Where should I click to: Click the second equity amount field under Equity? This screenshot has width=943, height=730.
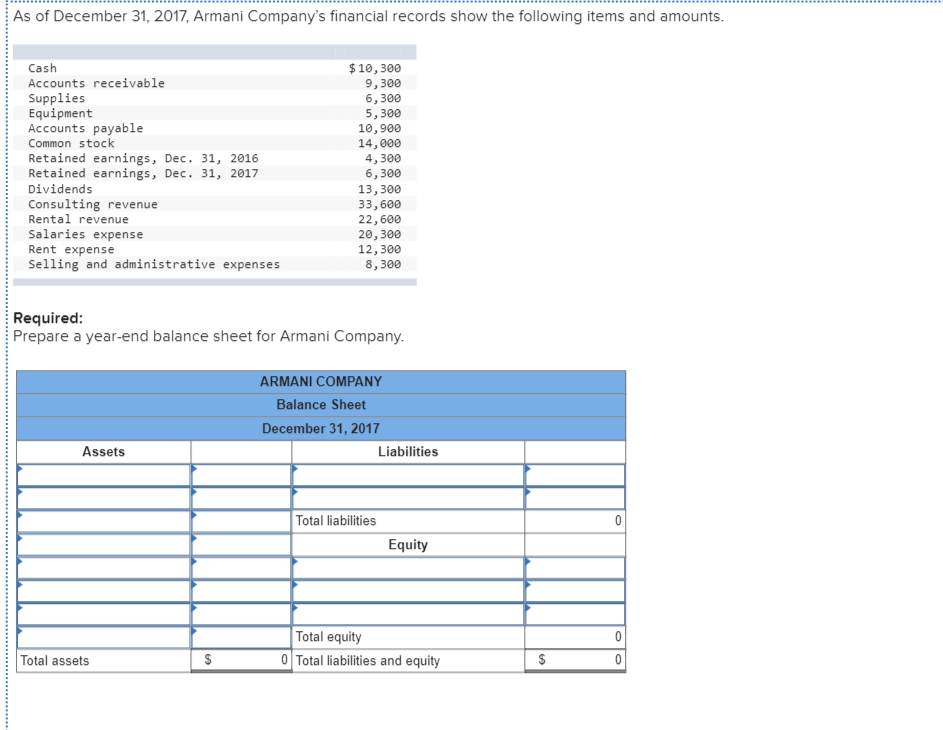click(x=575, y=591)
